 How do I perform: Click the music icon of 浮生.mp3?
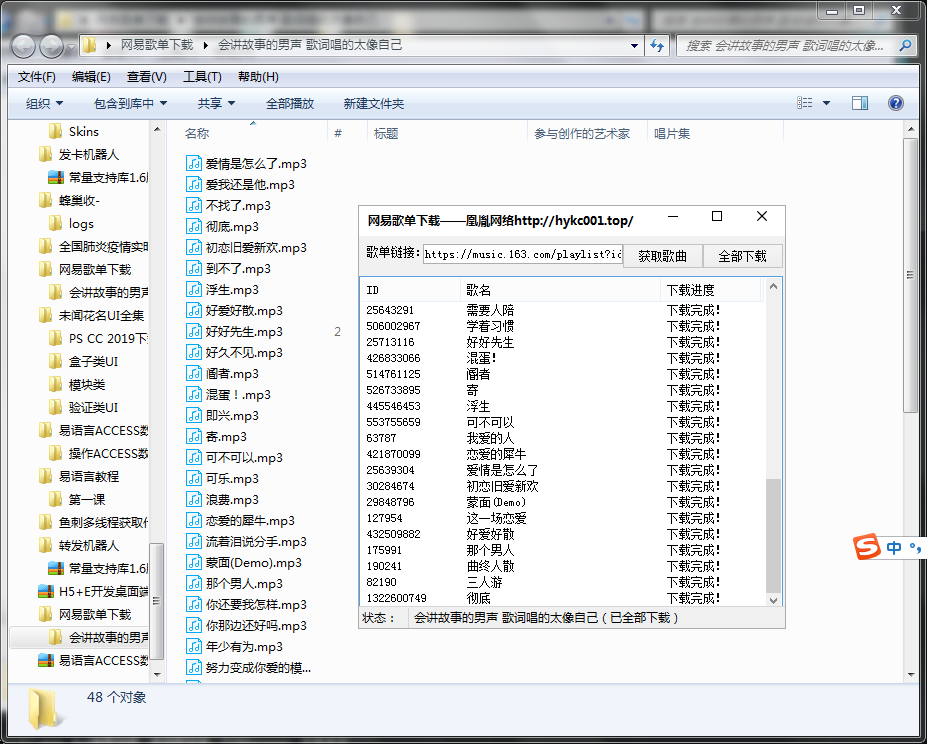194,289
